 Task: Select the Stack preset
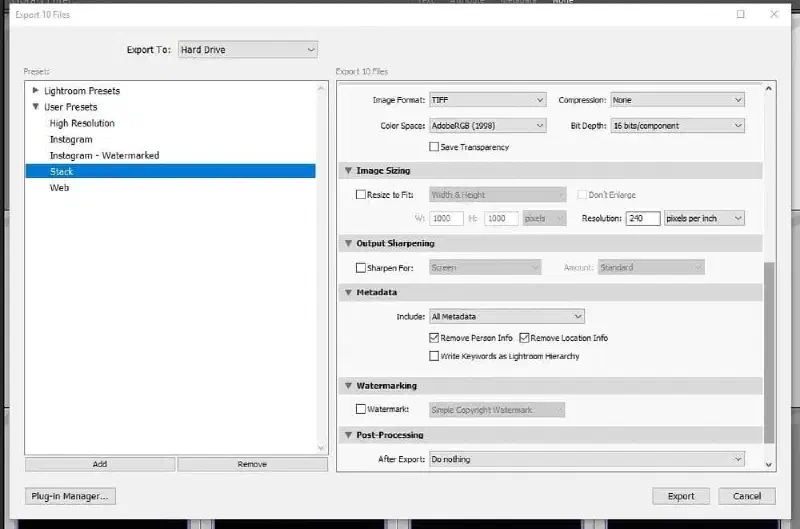coord(170,171)
